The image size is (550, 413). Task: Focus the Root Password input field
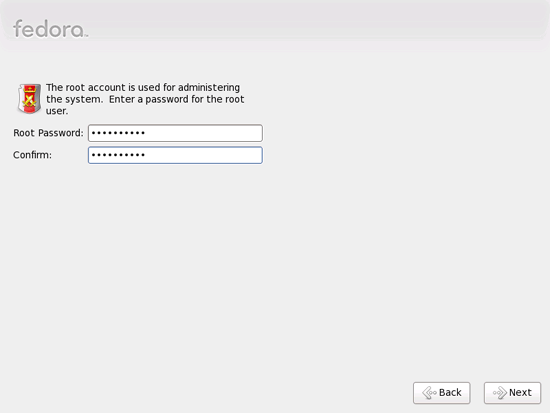pyautogui.click(x=175, y=133)
